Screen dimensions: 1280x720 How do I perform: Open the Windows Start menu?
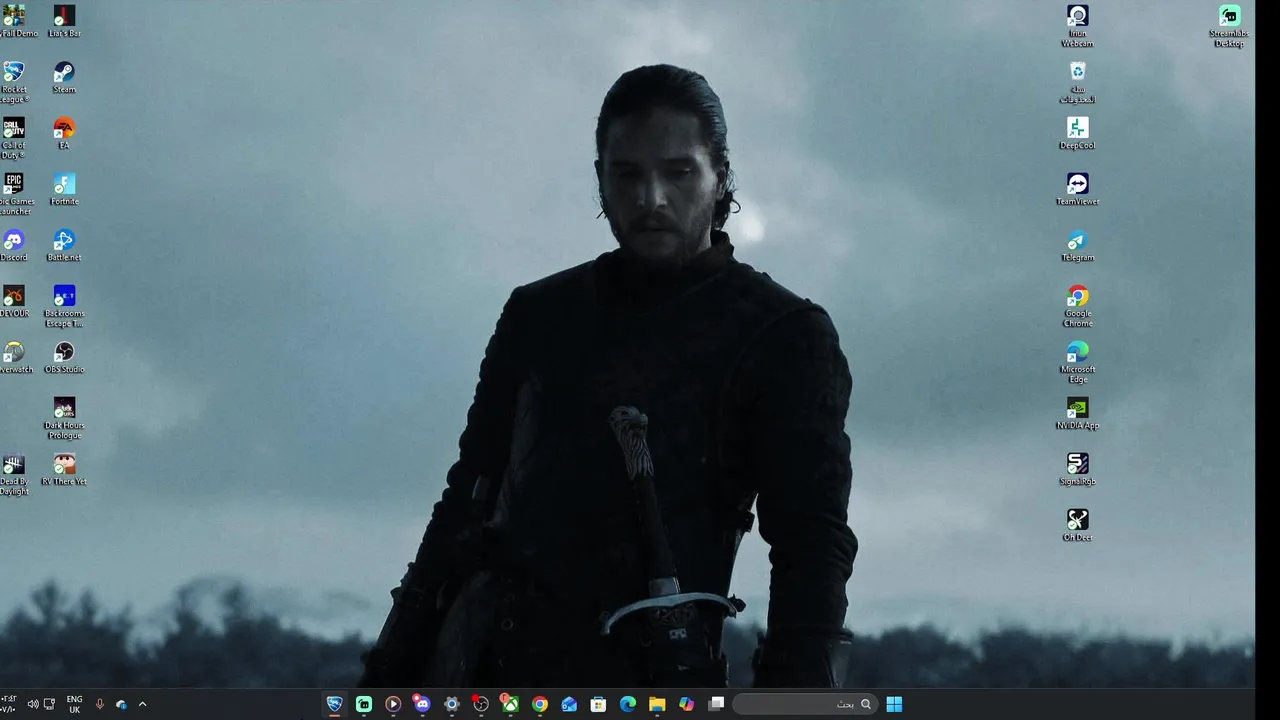pyautogui.click(x=894, y=704)
